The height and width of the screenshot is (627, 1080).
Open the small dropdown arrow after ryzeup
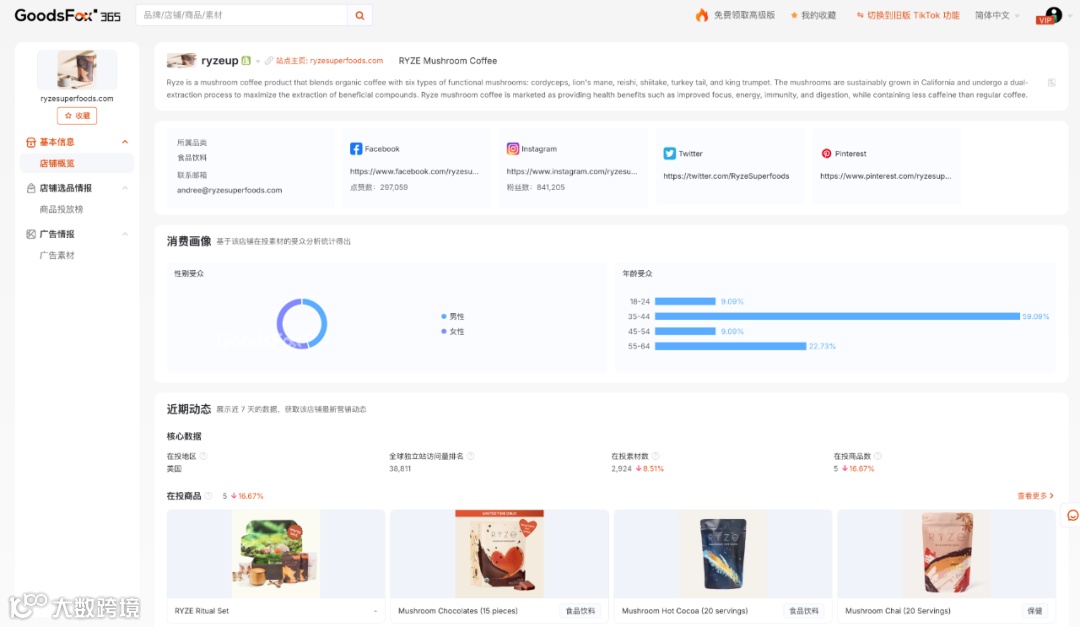point(258,61)
